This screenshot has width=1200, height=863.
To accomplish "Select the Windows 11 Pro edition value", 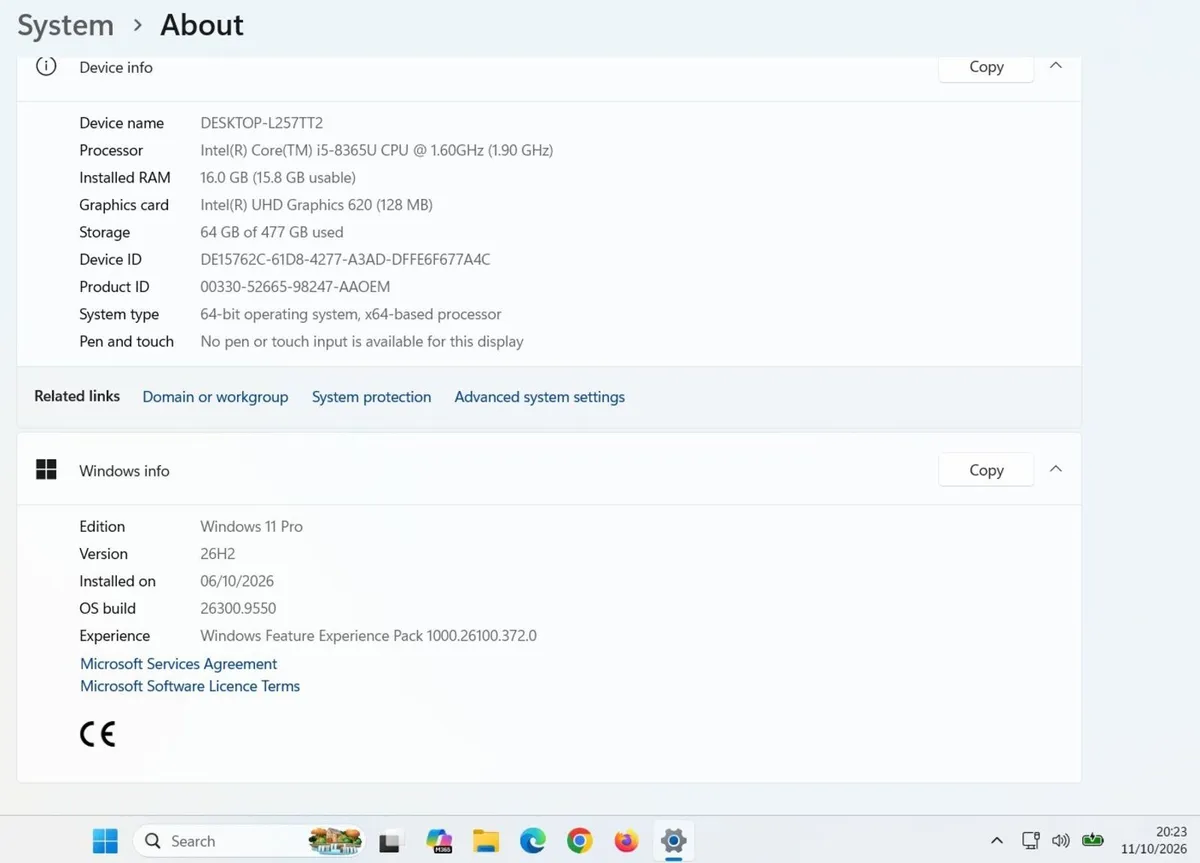I will coord(251,526).
